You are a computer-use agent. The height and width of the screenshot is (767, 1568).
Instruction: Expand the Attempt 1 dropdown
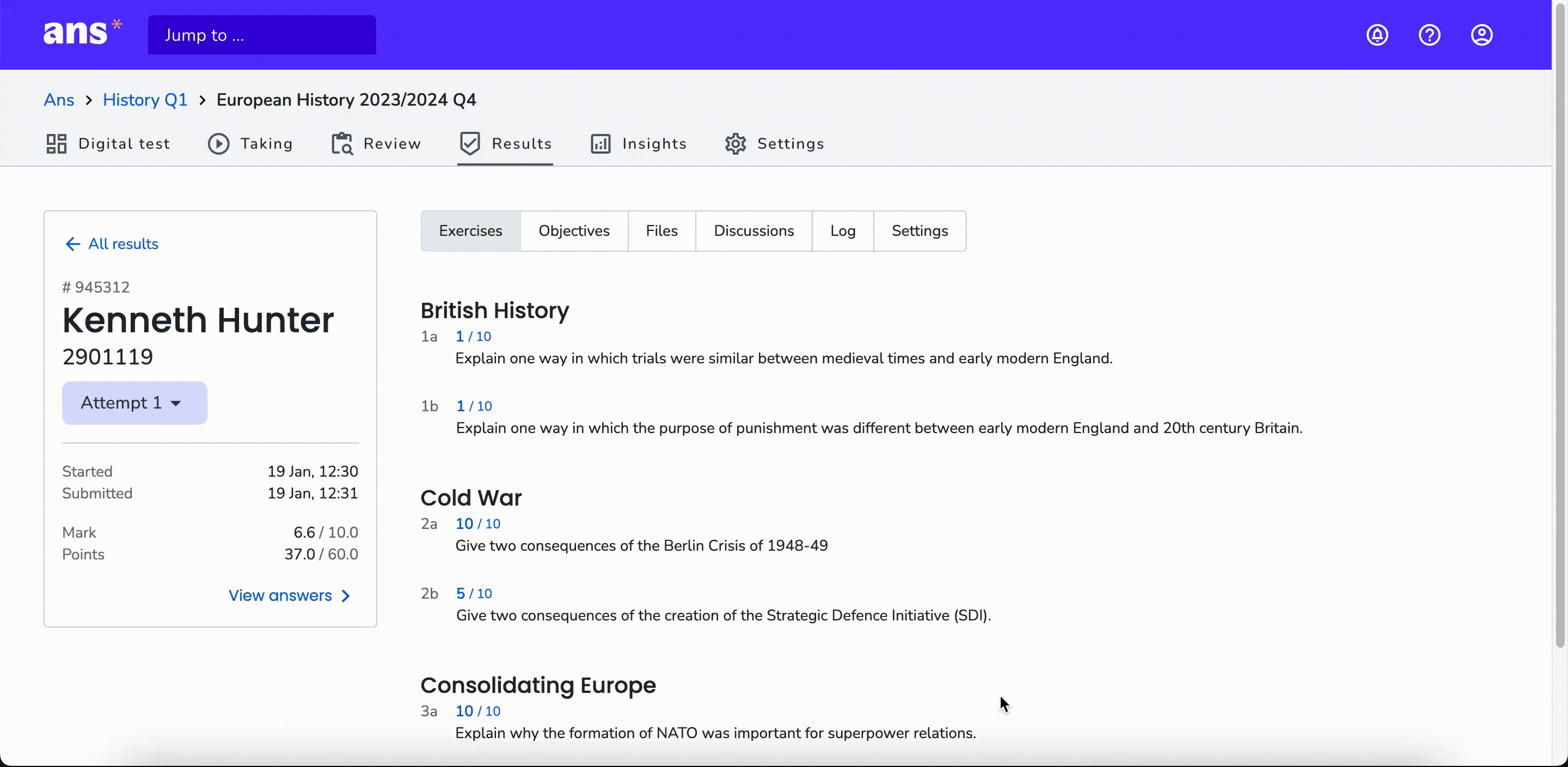[x=134, y=403]
